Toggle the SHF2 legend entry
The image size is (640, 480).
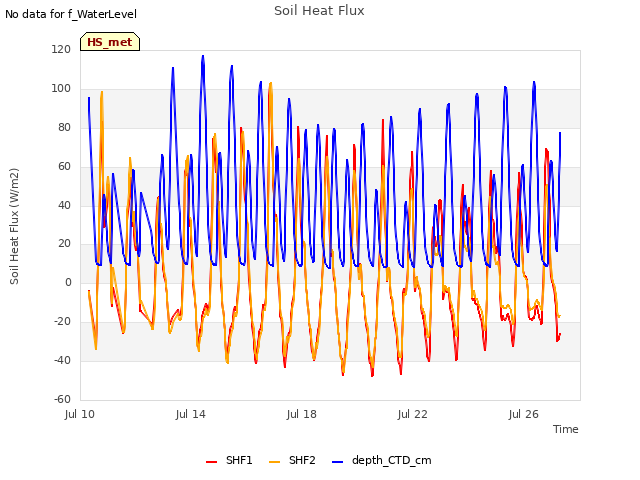[x=292, y=461]
